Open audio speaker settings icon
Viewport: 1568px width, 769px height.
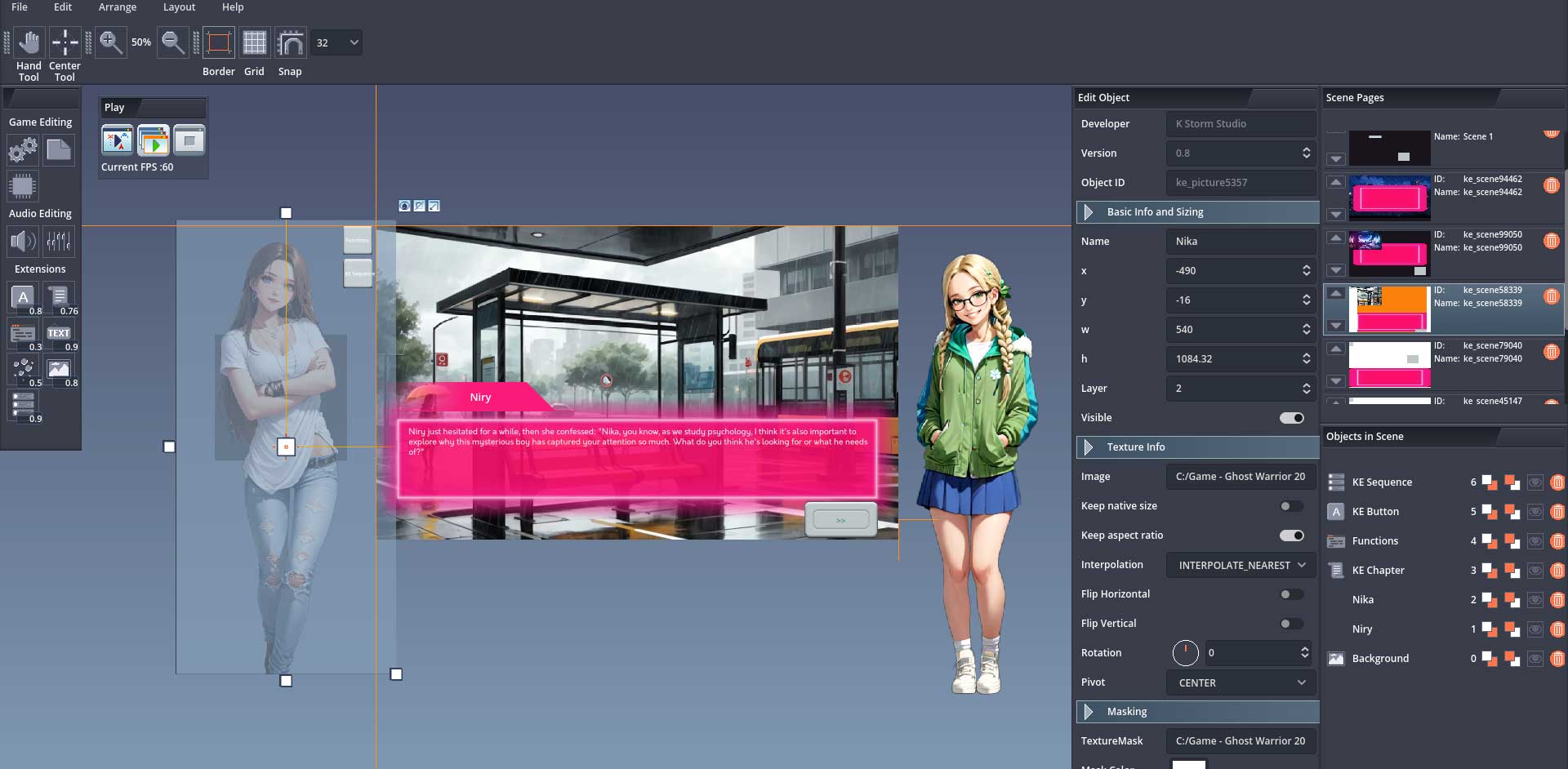click(x=22, y=241)
